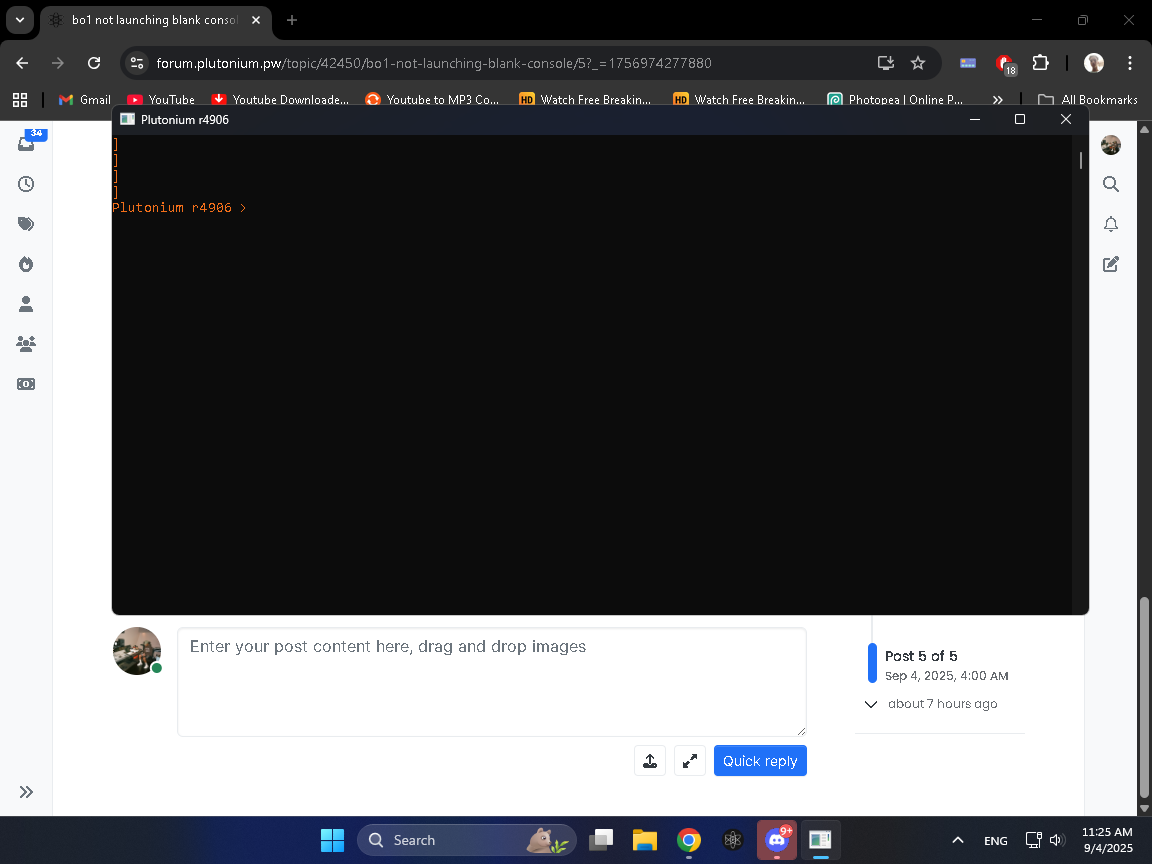Viewport: 1152px width, 864px height.
Task: Open the ENG language indicator
Action: pos(996,840)
